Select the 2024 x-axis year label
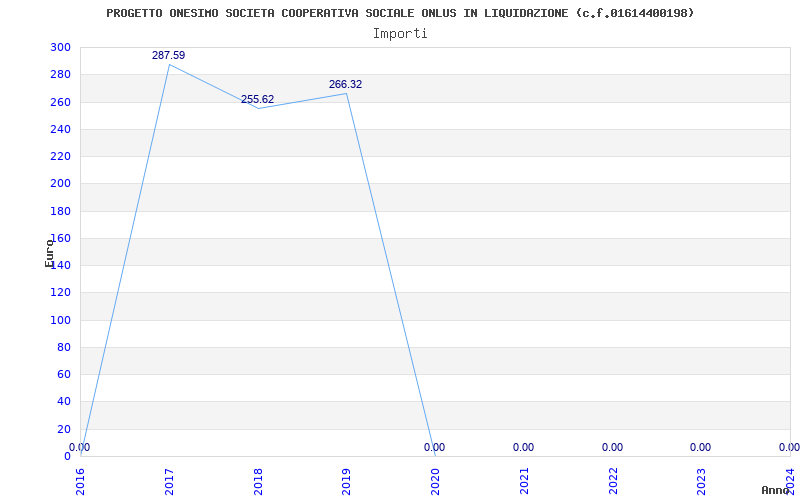The image size is (800, 500). 790,481
